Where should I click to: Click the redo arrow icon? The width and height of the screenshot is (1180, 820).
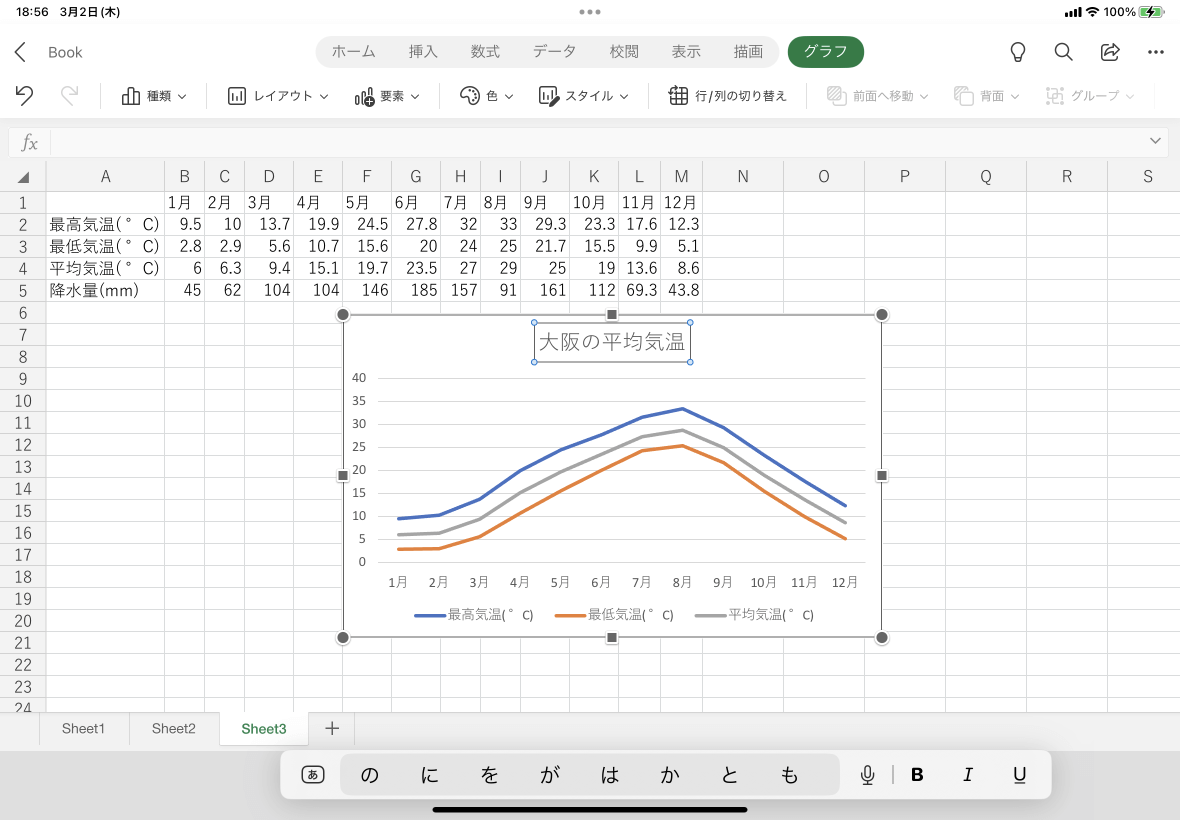click(x=69, y=96)
